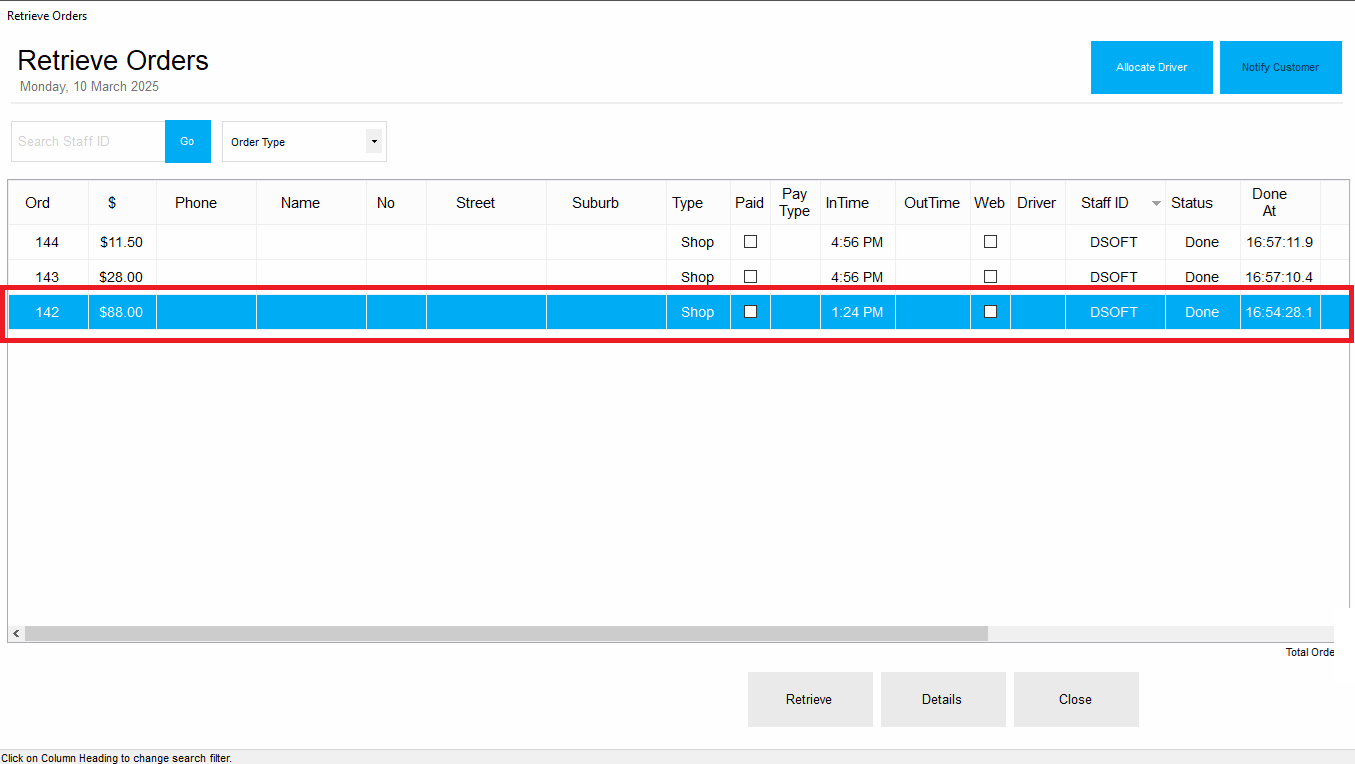
Task: Open order Details
Action: (x=942, y=699)
